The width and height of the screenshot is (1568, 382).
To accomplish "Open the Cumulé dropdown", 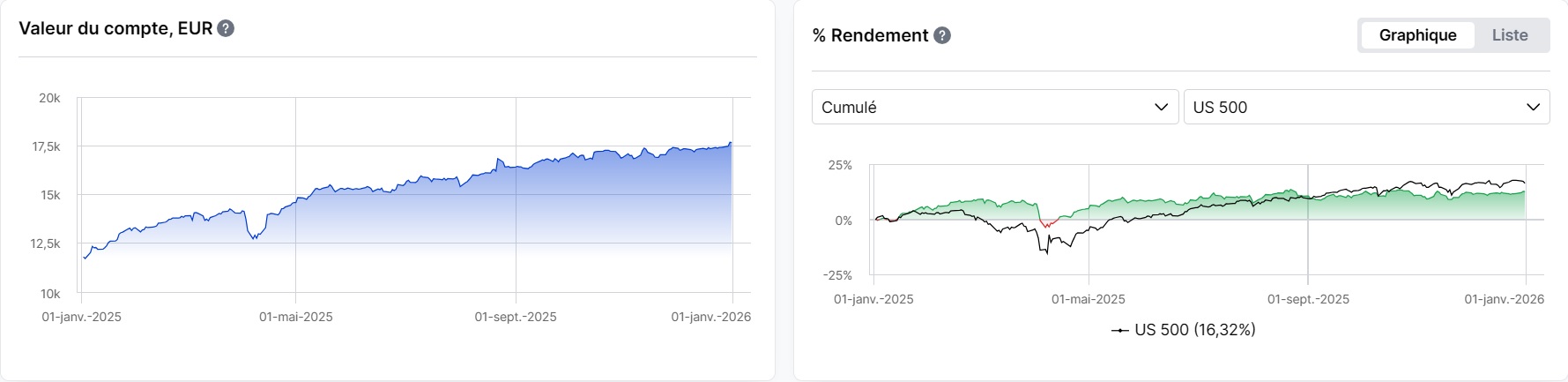I will click(x=994, y=107).
